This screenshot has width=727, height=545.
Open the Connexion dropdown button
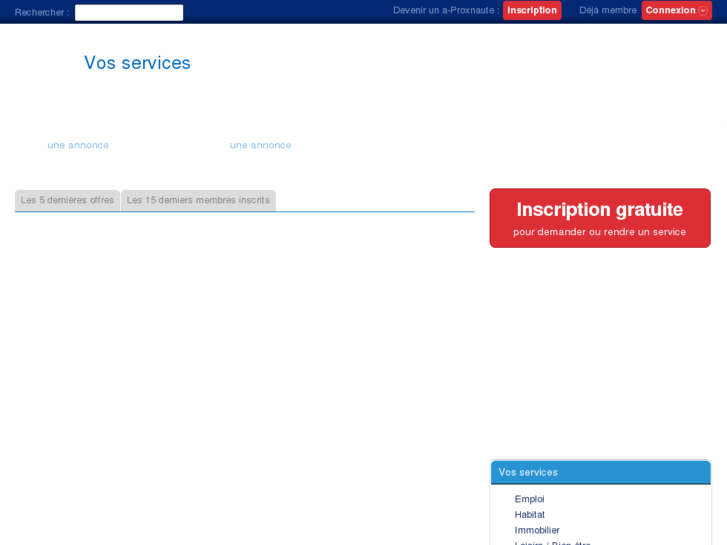(676, 10)
